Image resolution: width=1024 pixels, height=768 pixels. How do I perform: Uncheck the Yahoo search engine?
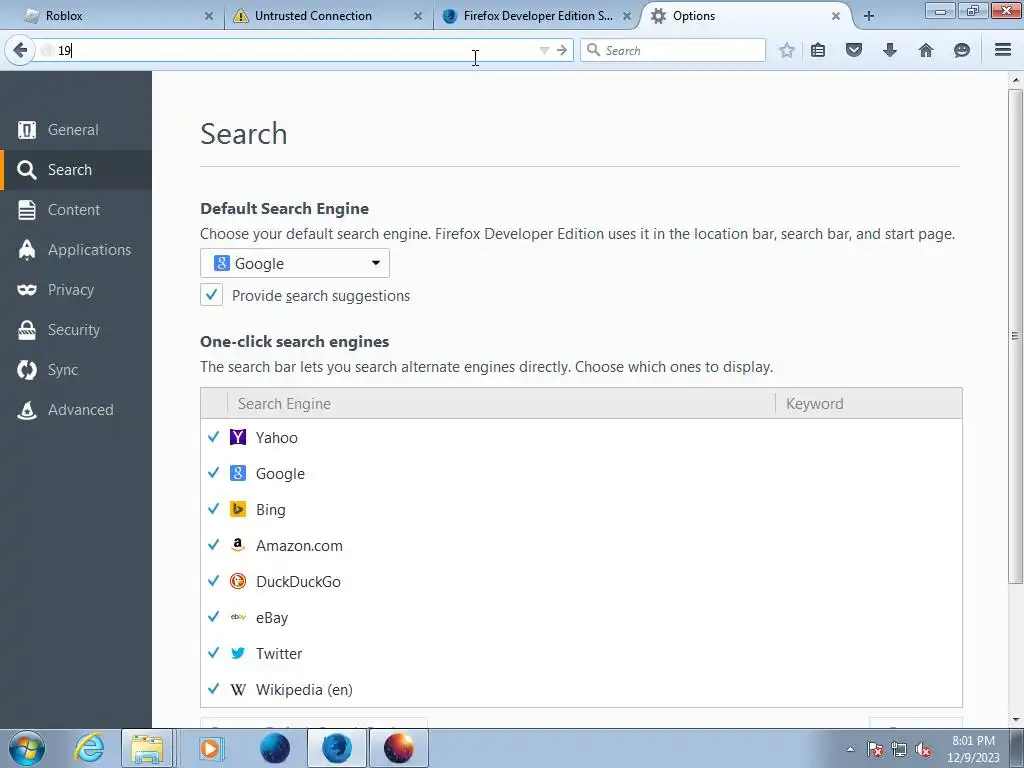point(213,437)
